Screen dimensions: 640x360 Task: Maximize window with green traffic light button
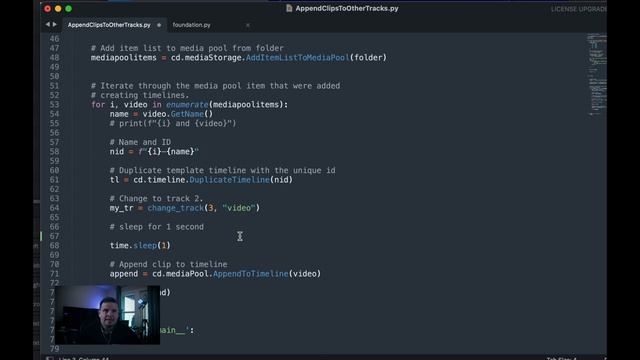[69, 9]
